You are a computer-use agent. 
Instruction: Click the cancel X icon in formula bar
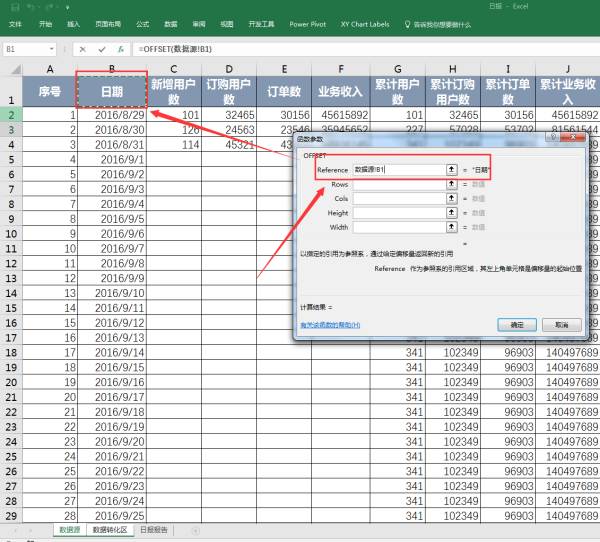[x=82, y=49]
